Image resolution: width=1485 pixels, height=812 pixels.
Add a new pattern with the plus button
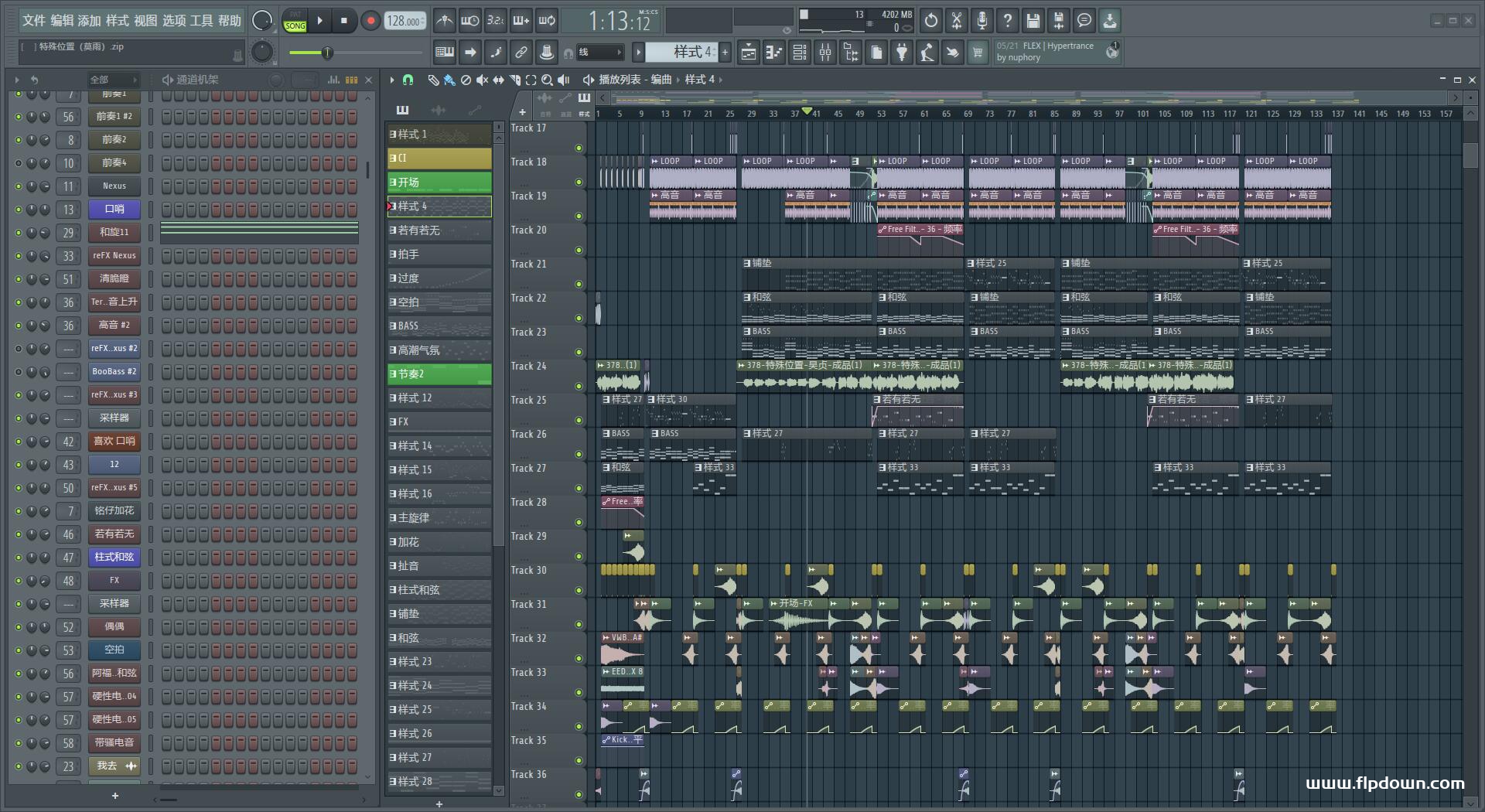pyautogui.click(x=725, y=53)
